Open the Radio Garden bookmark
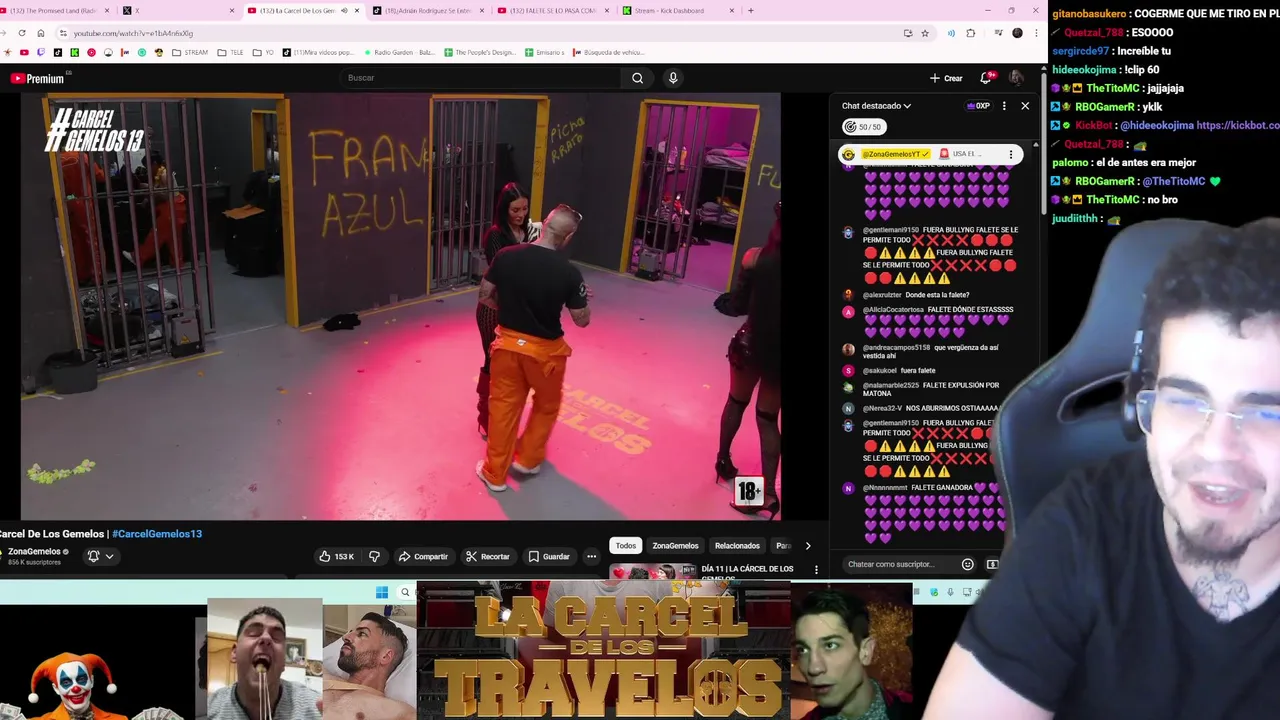 pos(398,52)
